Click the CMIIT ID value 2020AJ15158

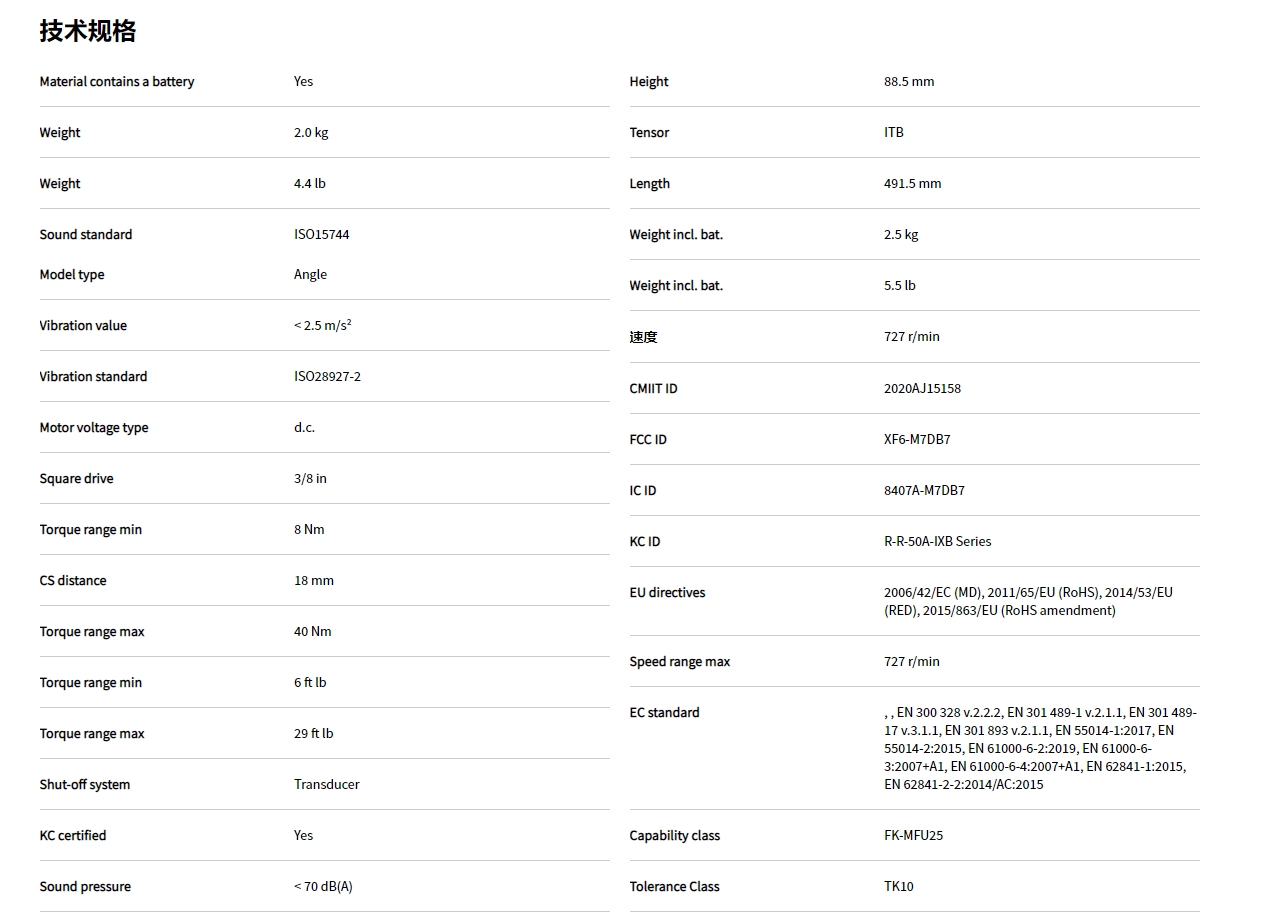(x=922, y=388)
